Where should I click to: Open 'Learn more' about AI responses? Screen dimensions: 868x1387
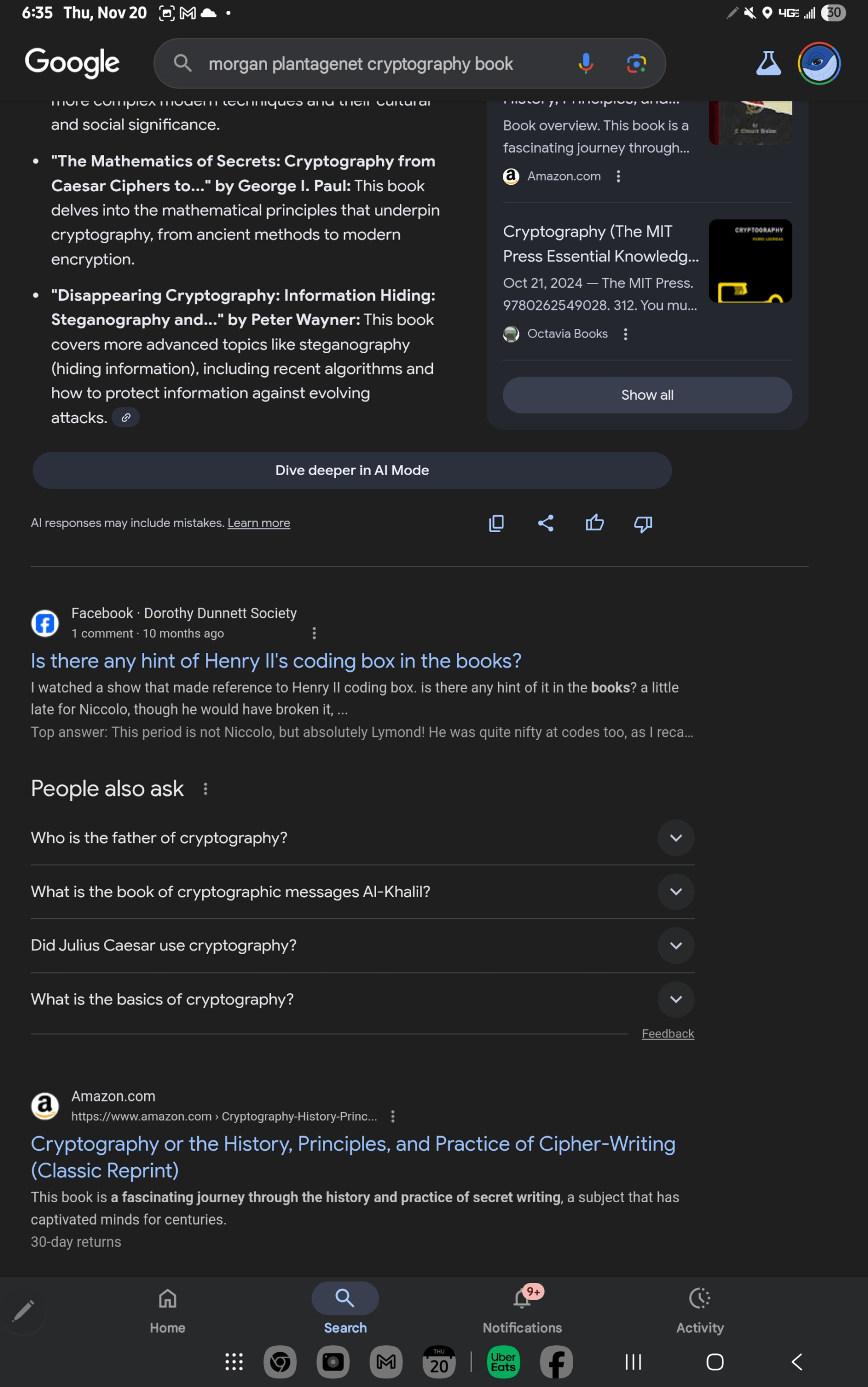click(x=258, y=523)
